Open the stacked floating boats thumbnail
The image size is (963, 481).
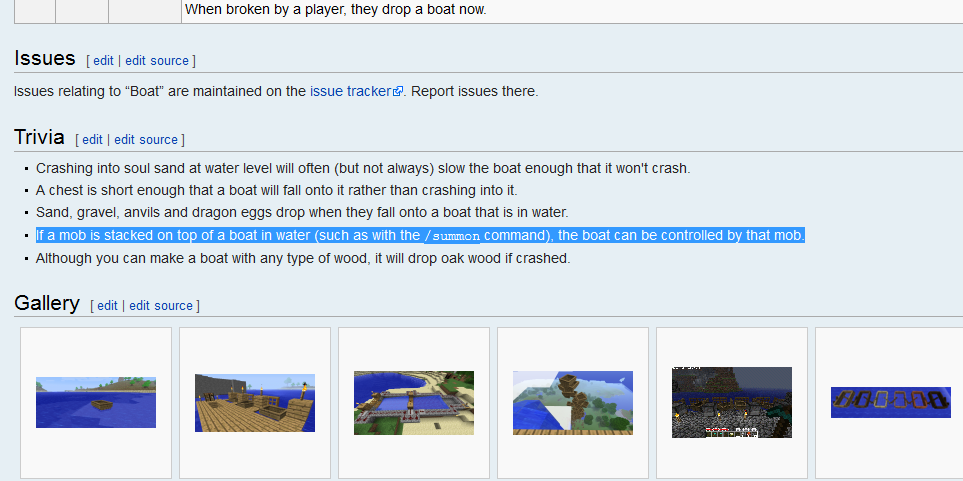point(573,403)
